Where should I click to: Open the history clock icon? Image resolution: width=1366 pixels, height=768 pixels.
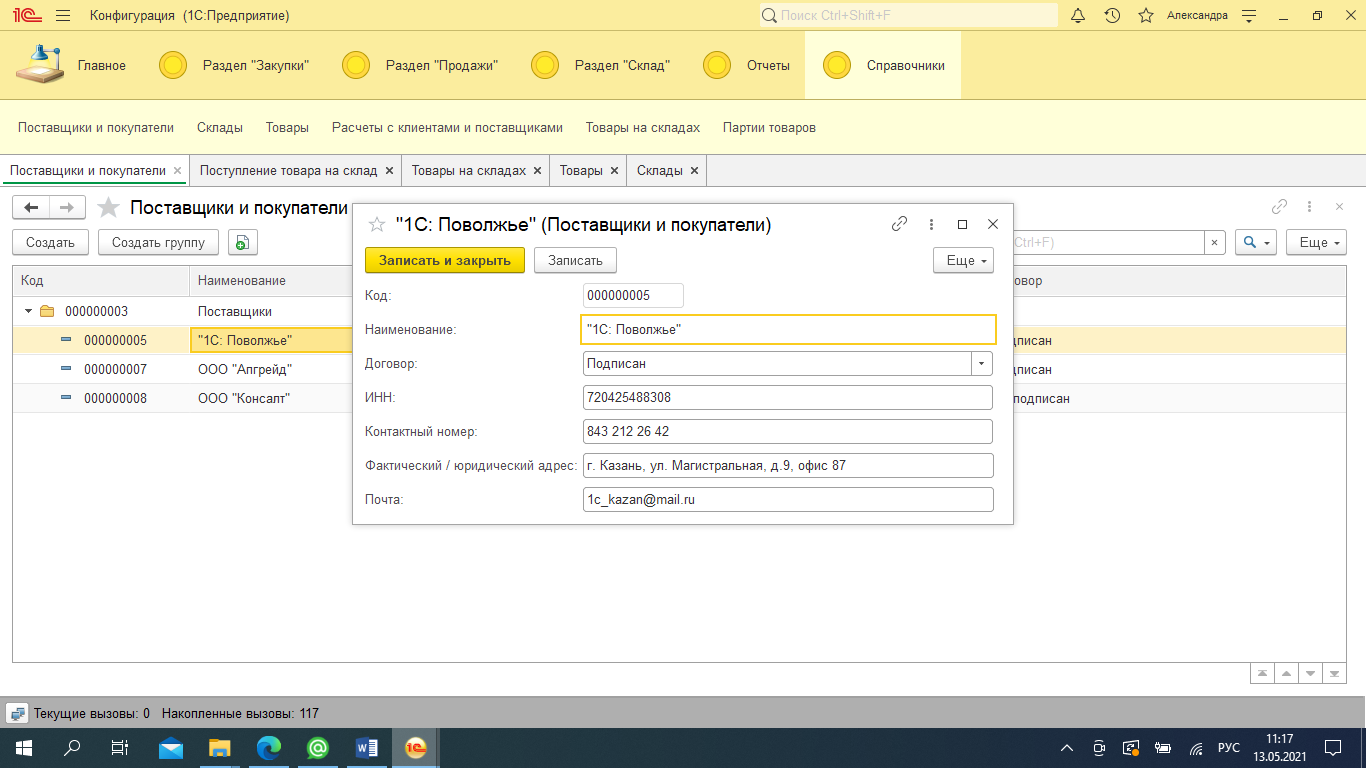[1112, 15]
